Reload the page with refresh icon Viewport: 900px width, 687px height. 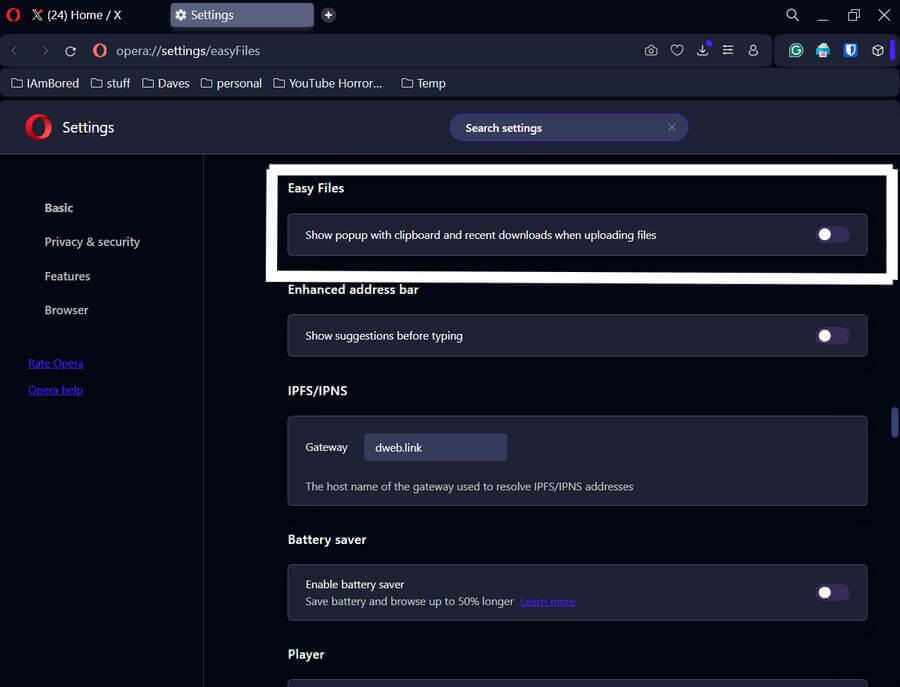71,51
